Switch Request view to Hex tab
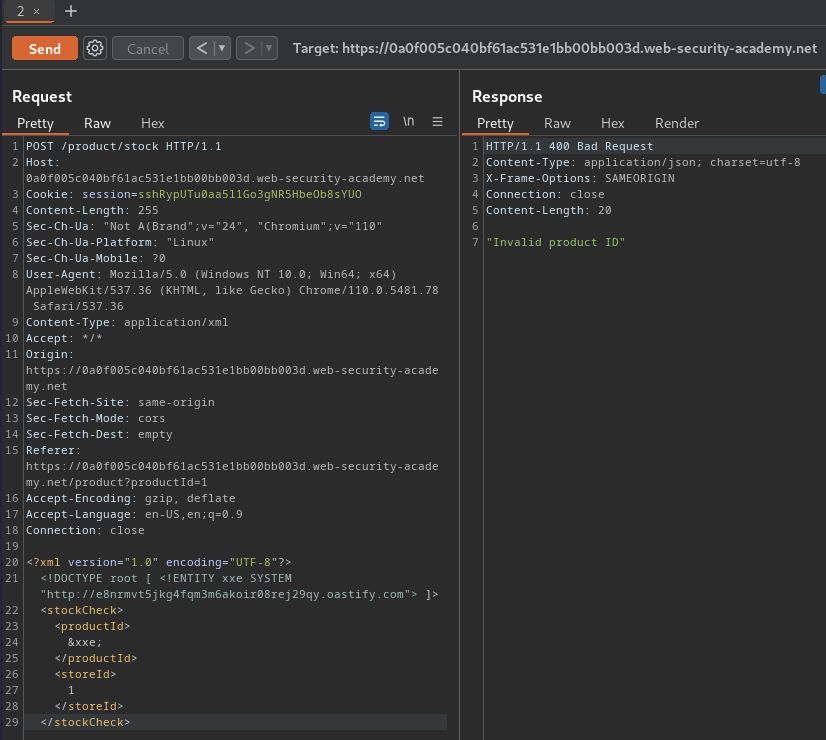This screenshot has width=826, height=740. [153, 123]
